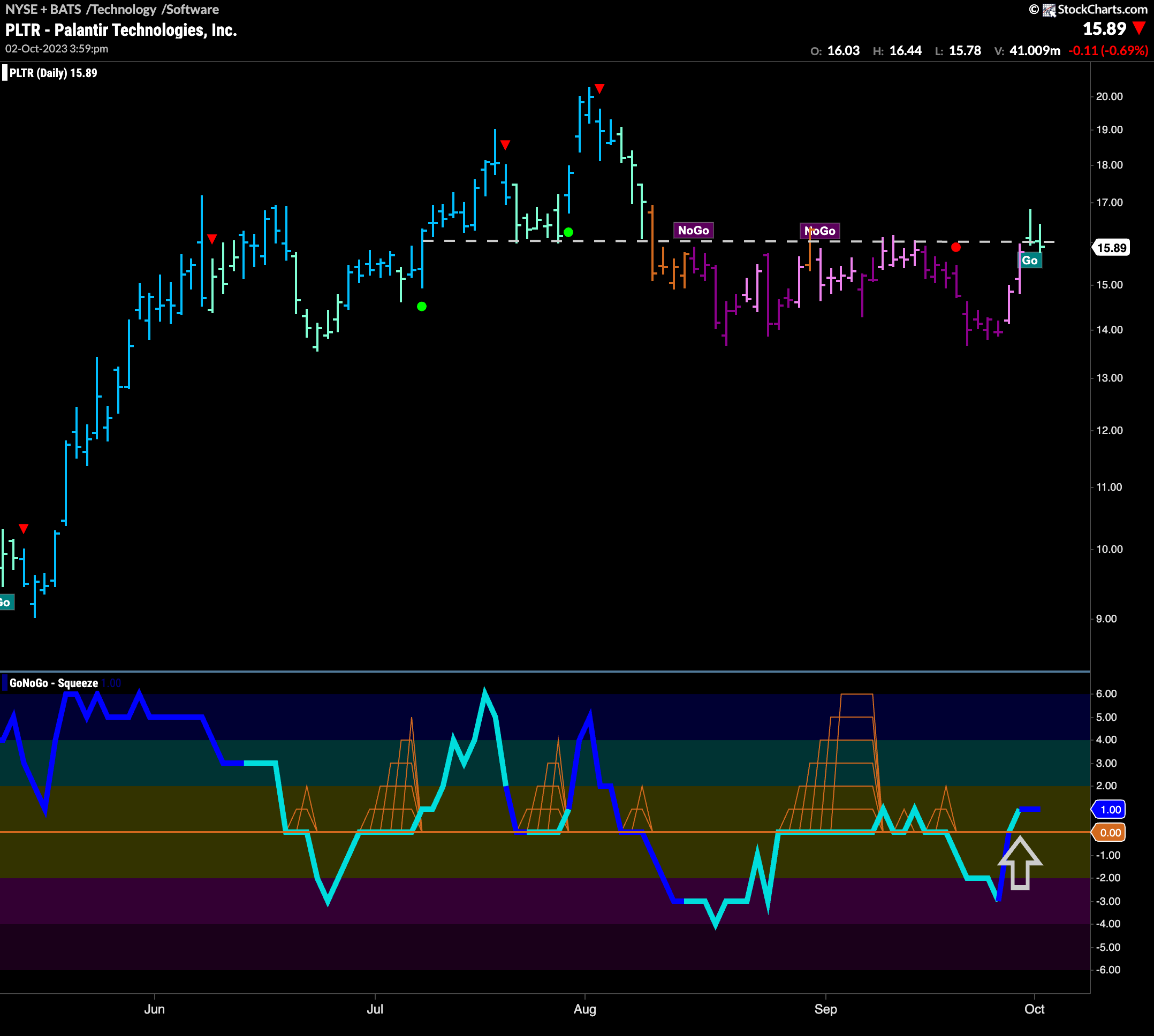Viewport: 1154px width, 1036px height.
Task: Click the red arrow marker near the 10.00 level
Action: coord(24,529)
